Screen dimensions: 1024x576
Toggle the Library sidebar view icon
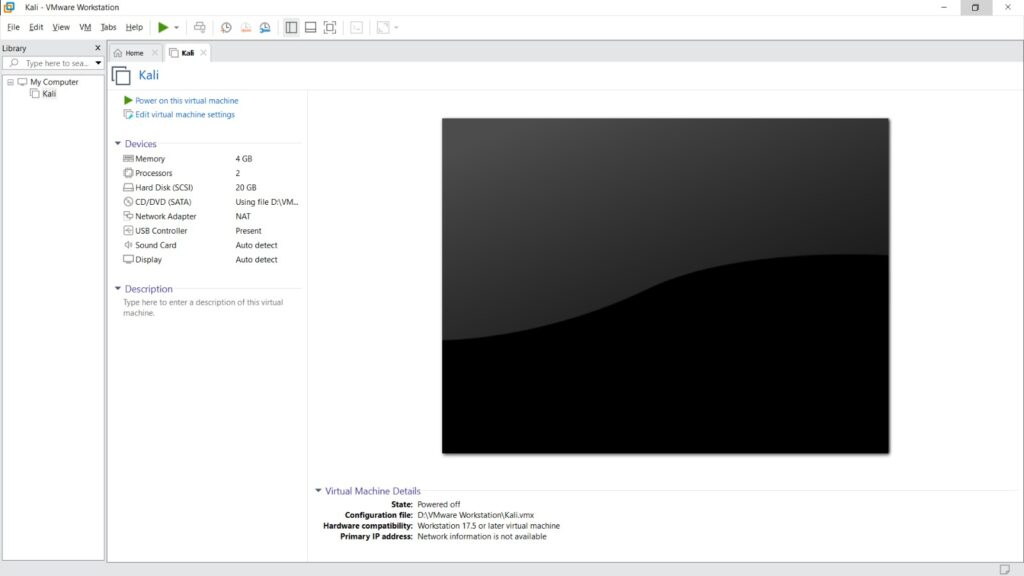[x=291, y=27]
